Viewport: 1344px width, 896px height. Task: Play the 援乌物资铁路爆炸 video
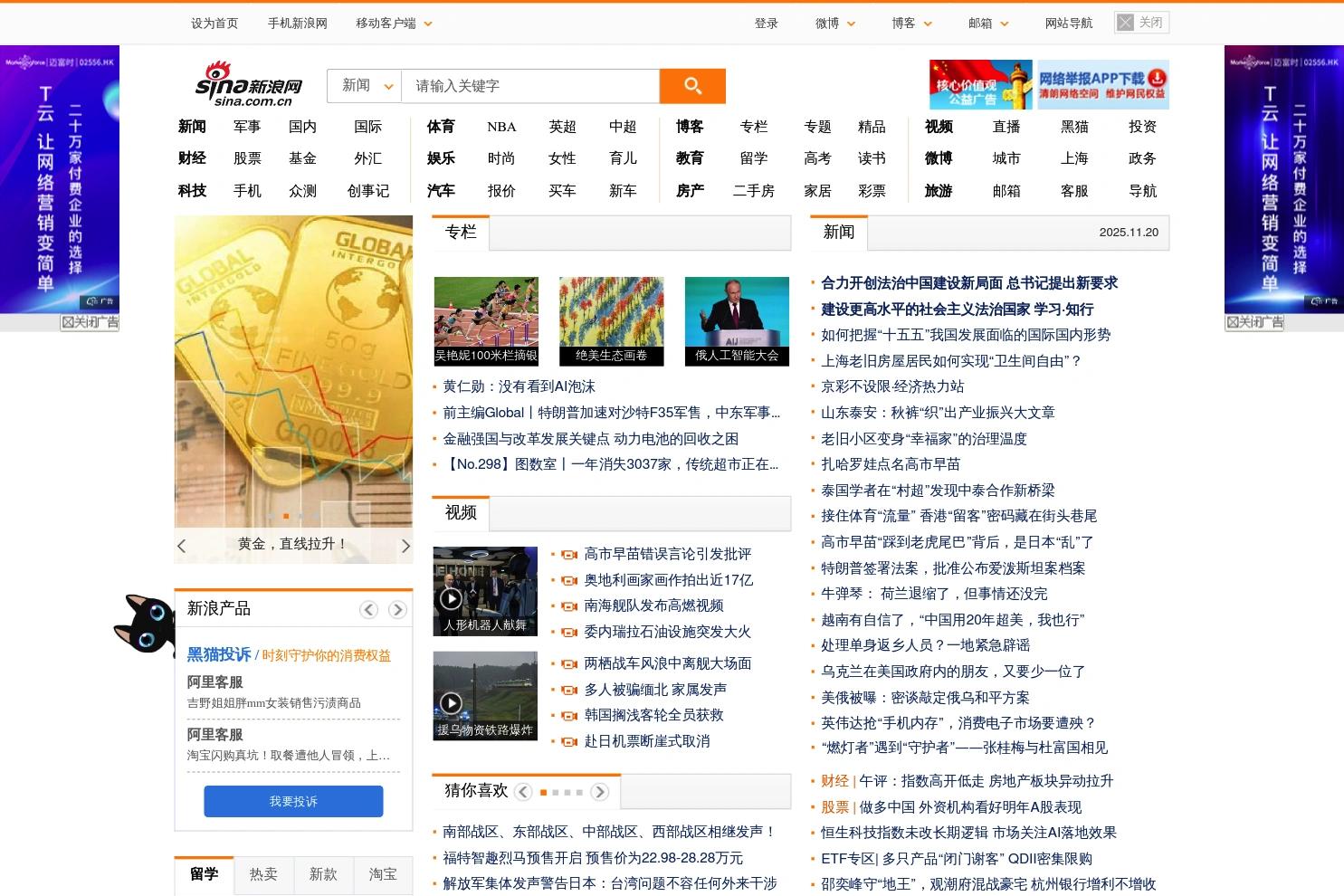(x=453, y=702)
